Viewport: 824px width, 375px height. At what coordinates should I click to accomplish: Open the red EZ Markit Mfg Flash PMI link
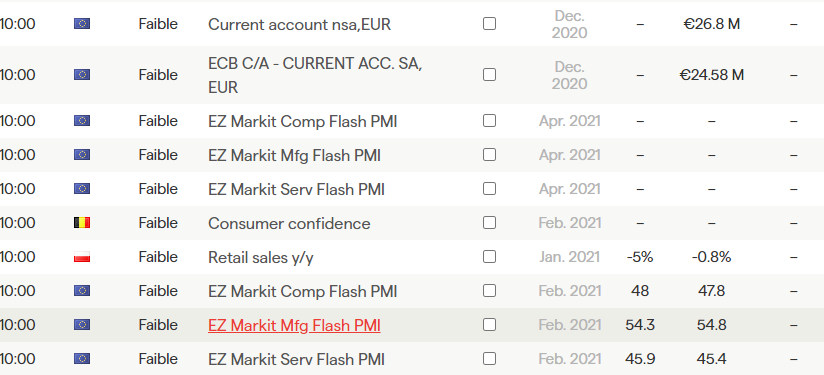(x=294, y=326)
